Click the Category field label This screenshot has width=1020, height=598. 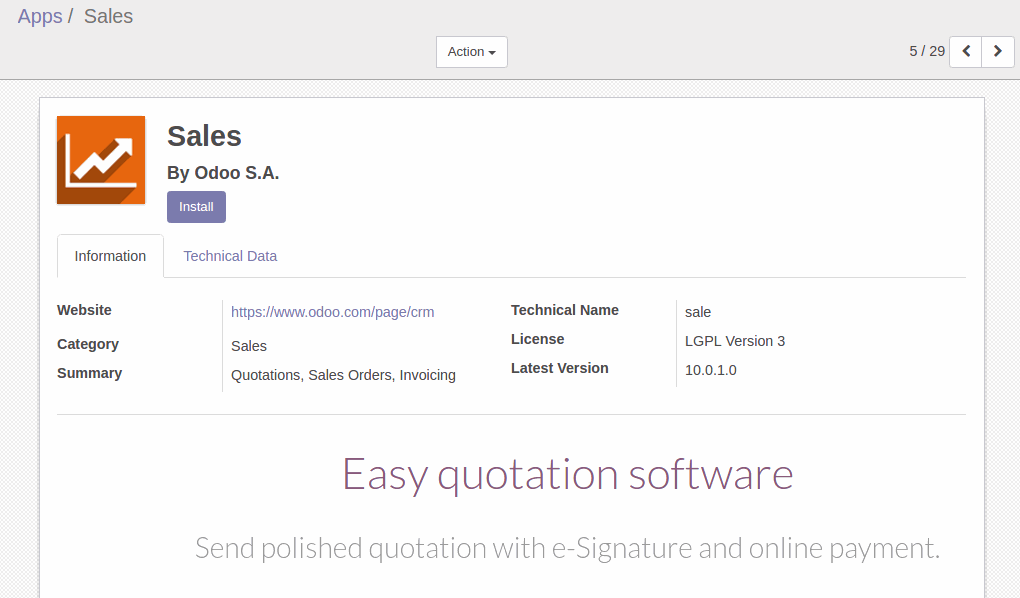coord(88,344)
